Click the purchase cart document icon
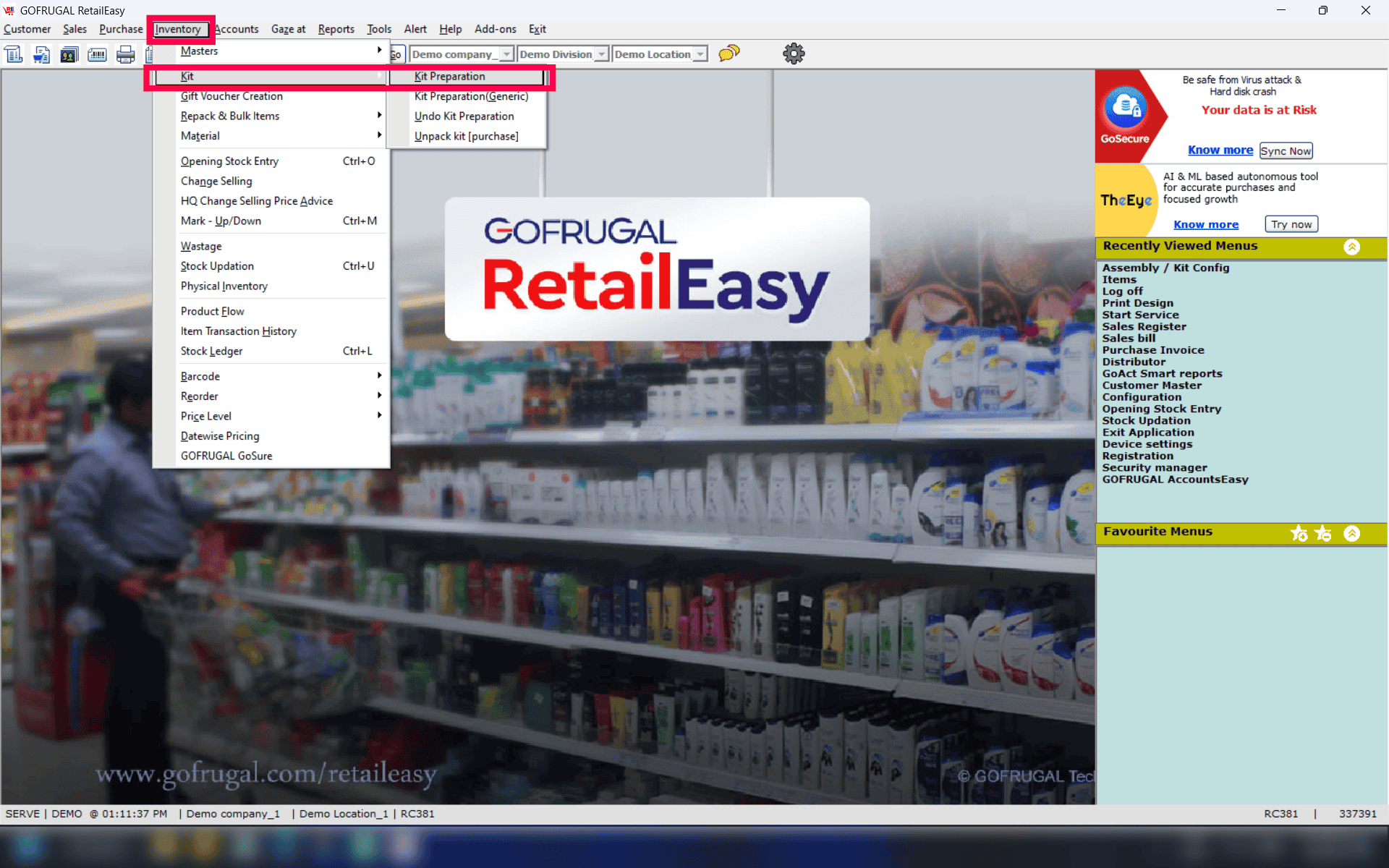 pyautogui.click(x=41, y=54)
